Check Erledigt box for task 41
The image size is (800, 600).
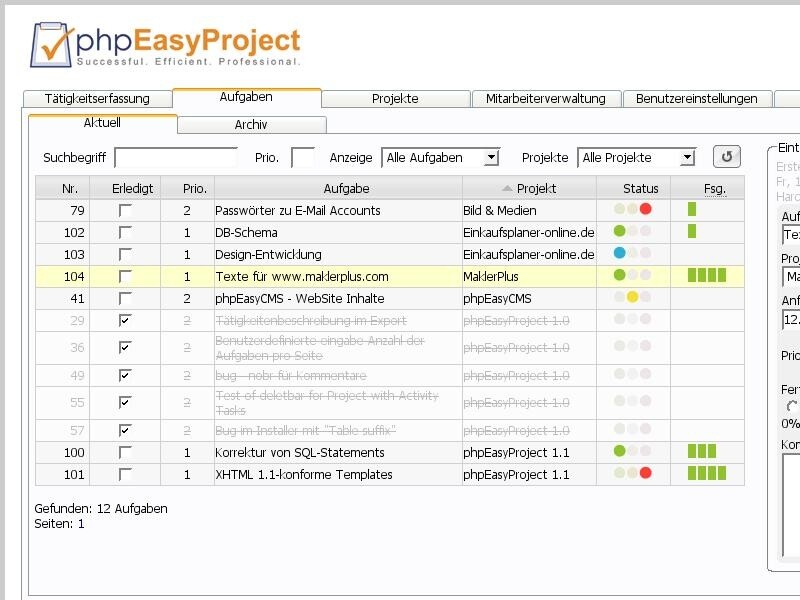[x=125, y=298]
